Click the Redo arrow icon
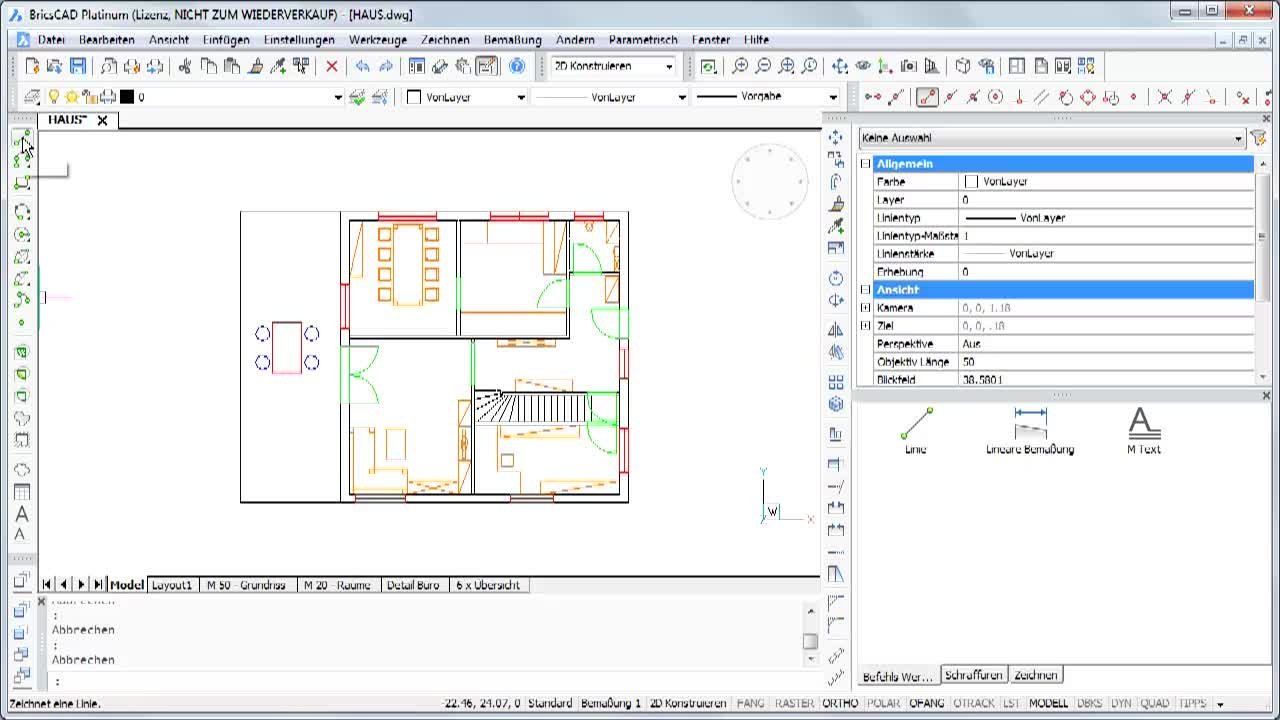 (385, 66)
